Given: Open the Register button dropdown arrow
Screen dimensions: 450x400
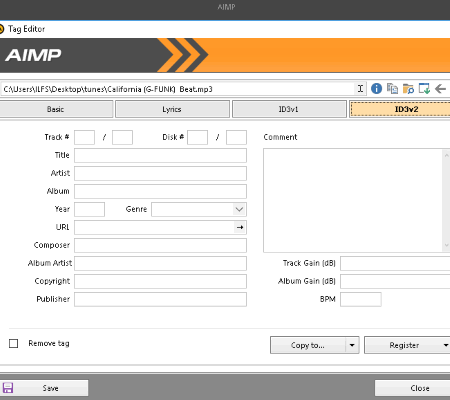Looking at the screenshot, I should (x=445, y=345).
